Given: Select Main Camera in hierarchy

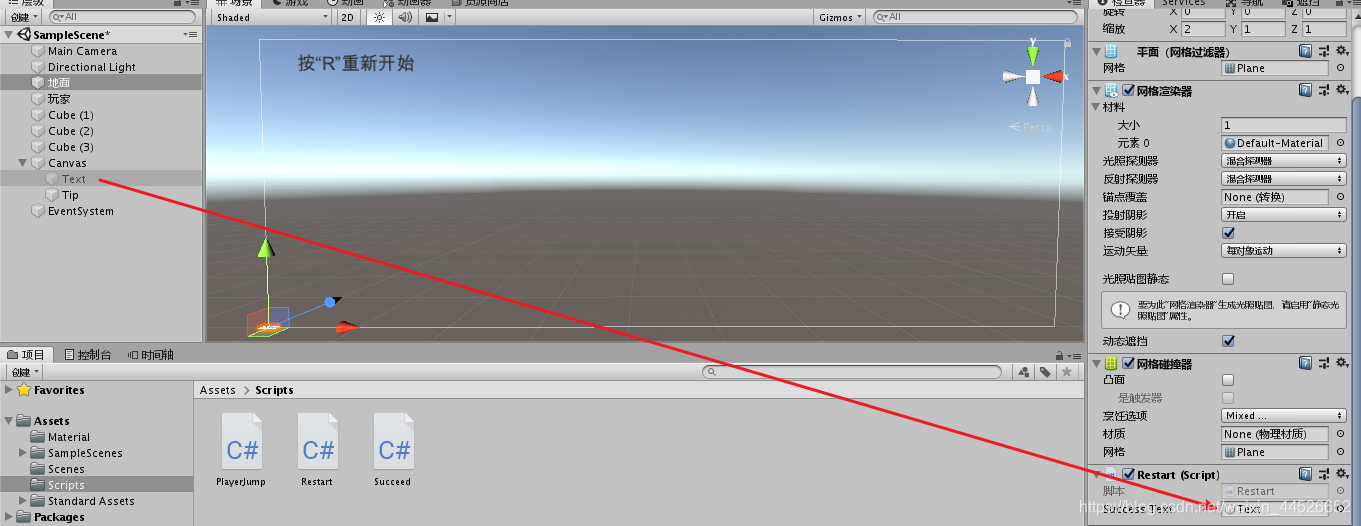Looking at the screenshot, I should pos(82,51).
